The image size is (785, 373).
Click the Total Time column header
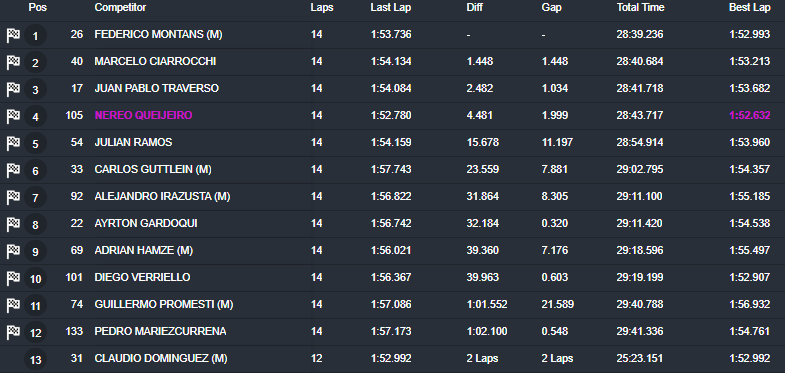click(x=640, y=8)
